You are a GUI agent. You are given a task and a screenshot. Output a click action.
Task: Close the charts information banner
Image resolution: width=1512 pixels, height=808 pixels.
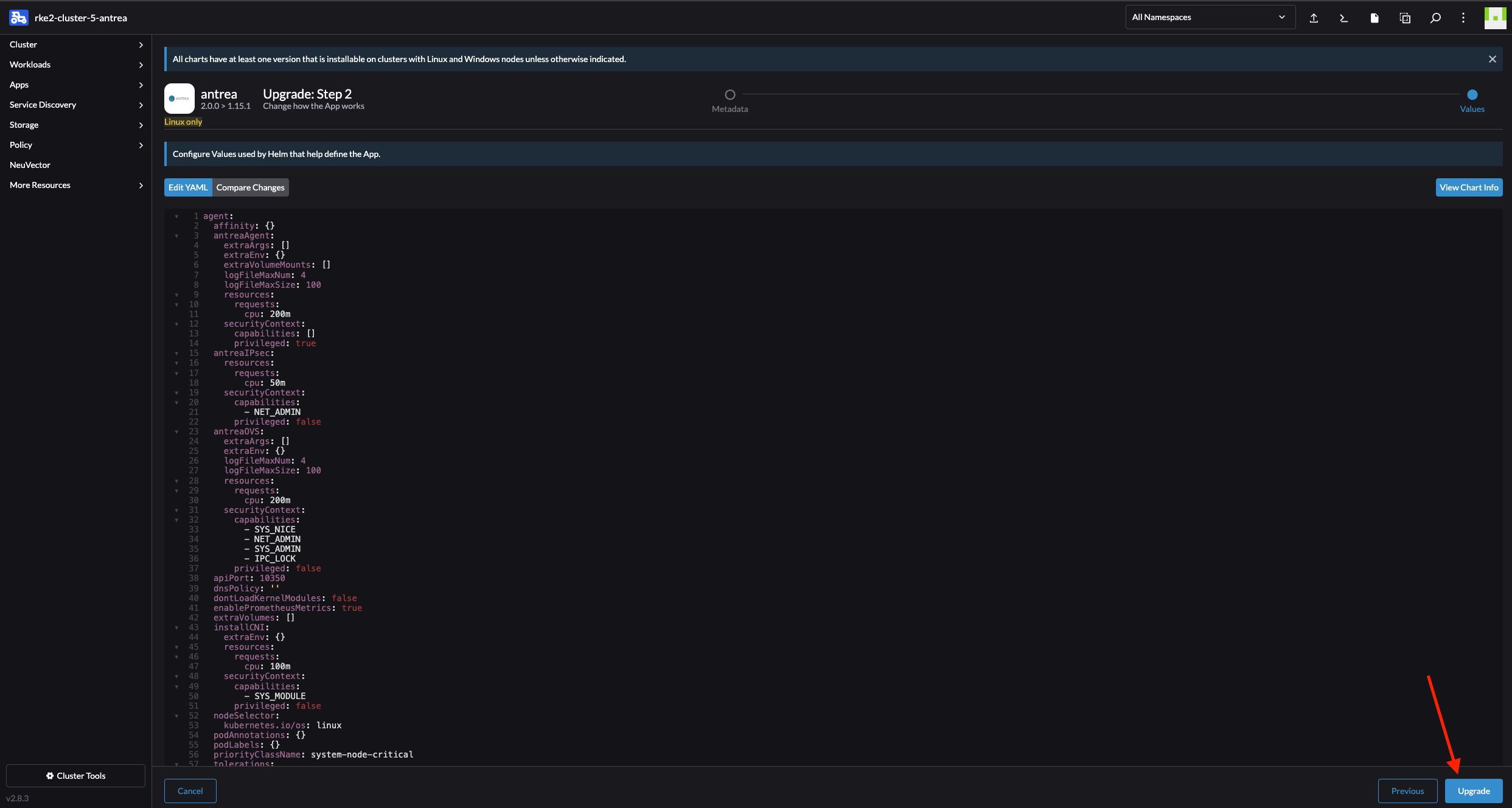1493,59
